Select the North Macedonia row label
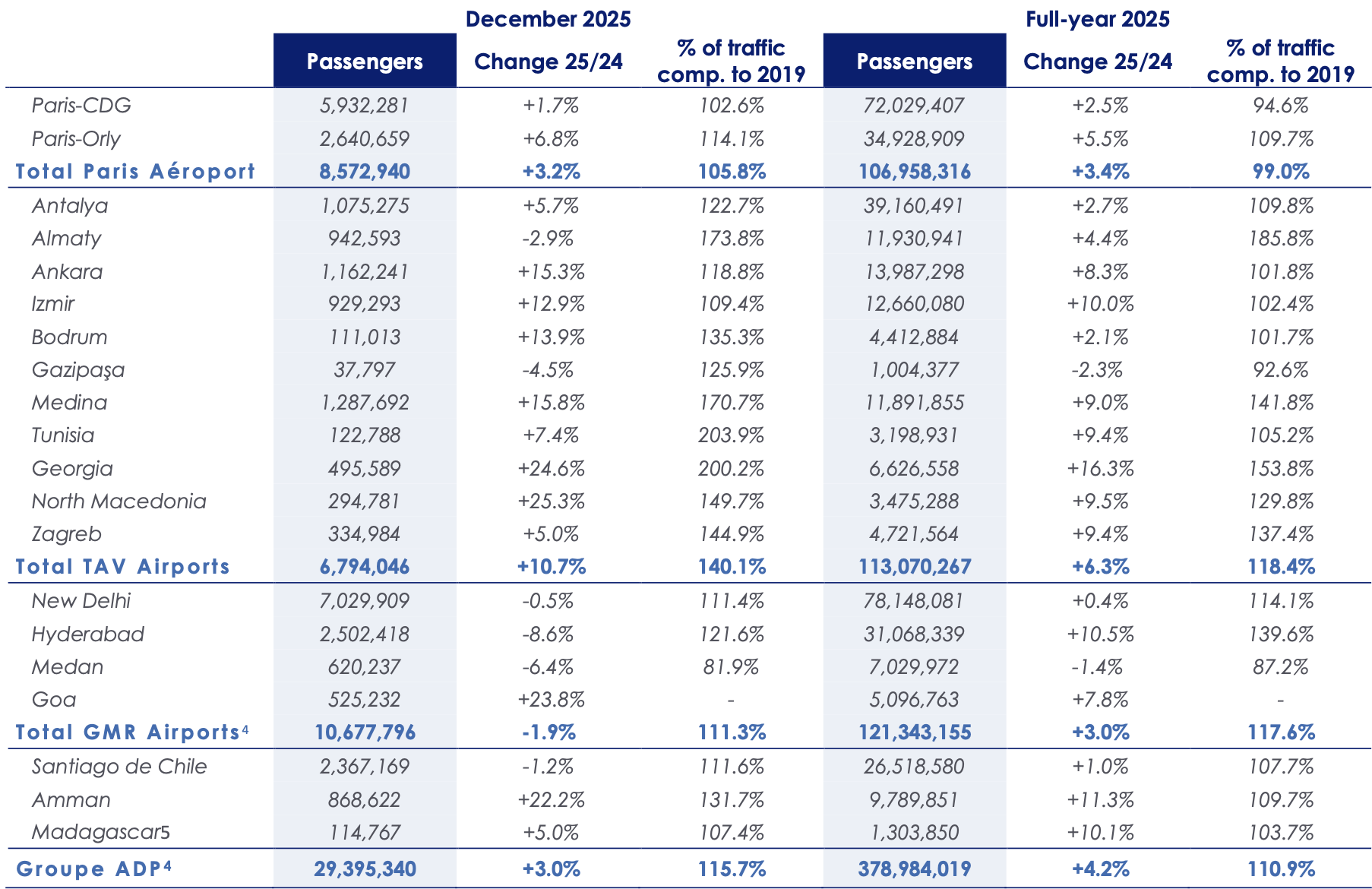This screenshot has height=889, width=1372. click(x=119, y=501)
